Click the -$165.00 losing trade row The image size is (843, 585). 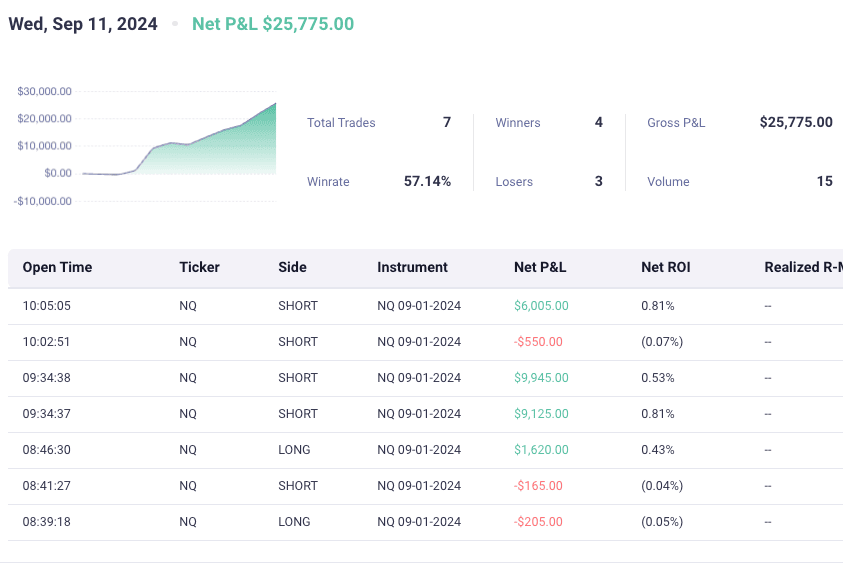point(538,486)
